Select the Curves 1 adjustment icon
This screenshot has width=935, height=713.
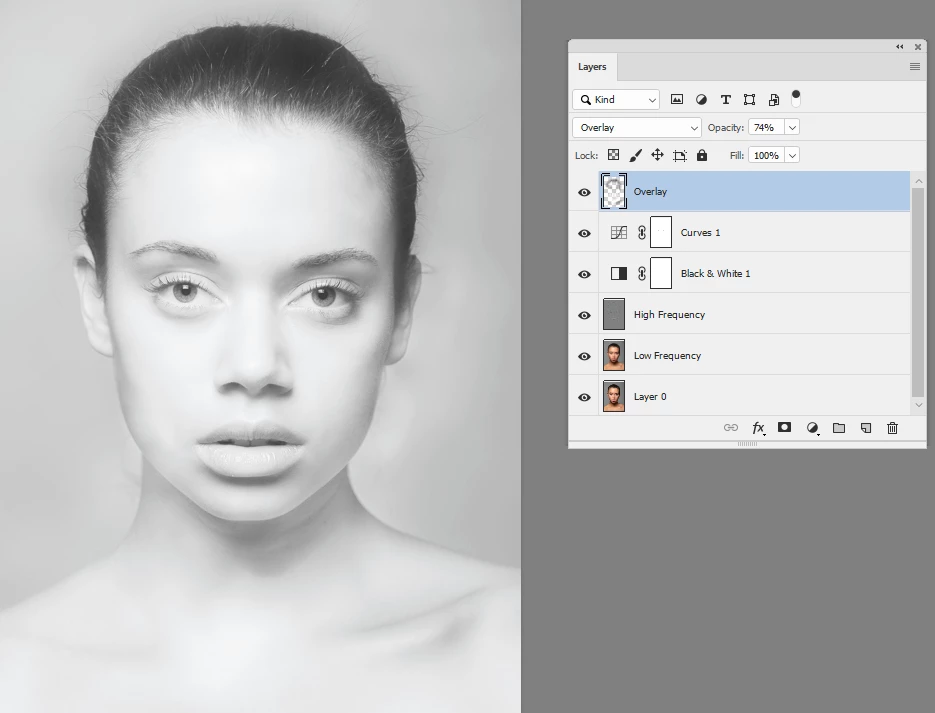click(618, 232)
